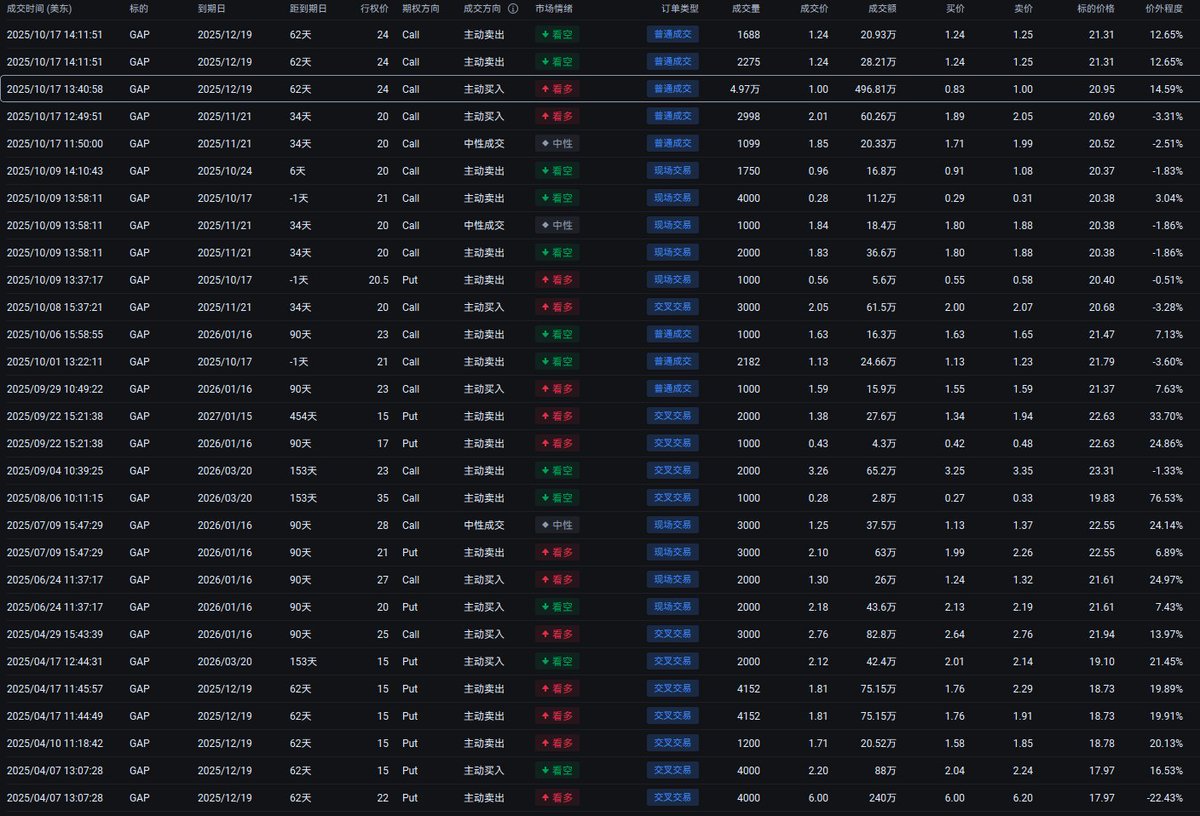Click the info icon beside 成交方向 header
Image resolution: width=1200 pixels, height=816 pixels.
tap(513, 8)
